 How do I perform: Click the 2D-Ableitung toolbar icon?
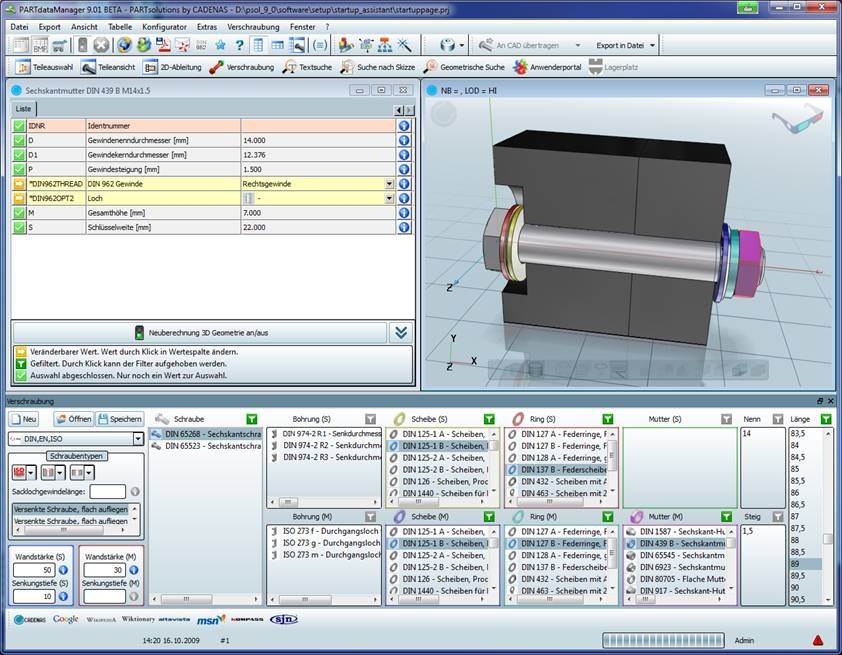[x=173, y=67]
